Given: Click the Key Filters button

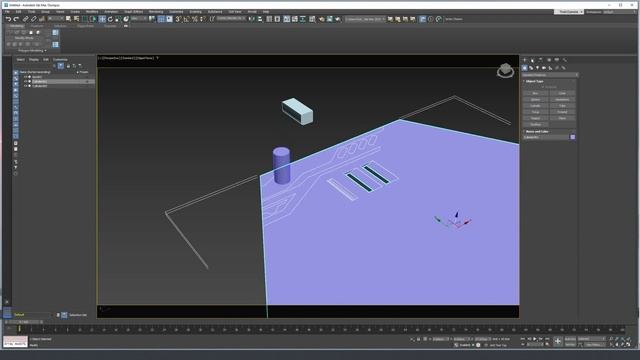Looking at the screenshot, I should 594,345.
